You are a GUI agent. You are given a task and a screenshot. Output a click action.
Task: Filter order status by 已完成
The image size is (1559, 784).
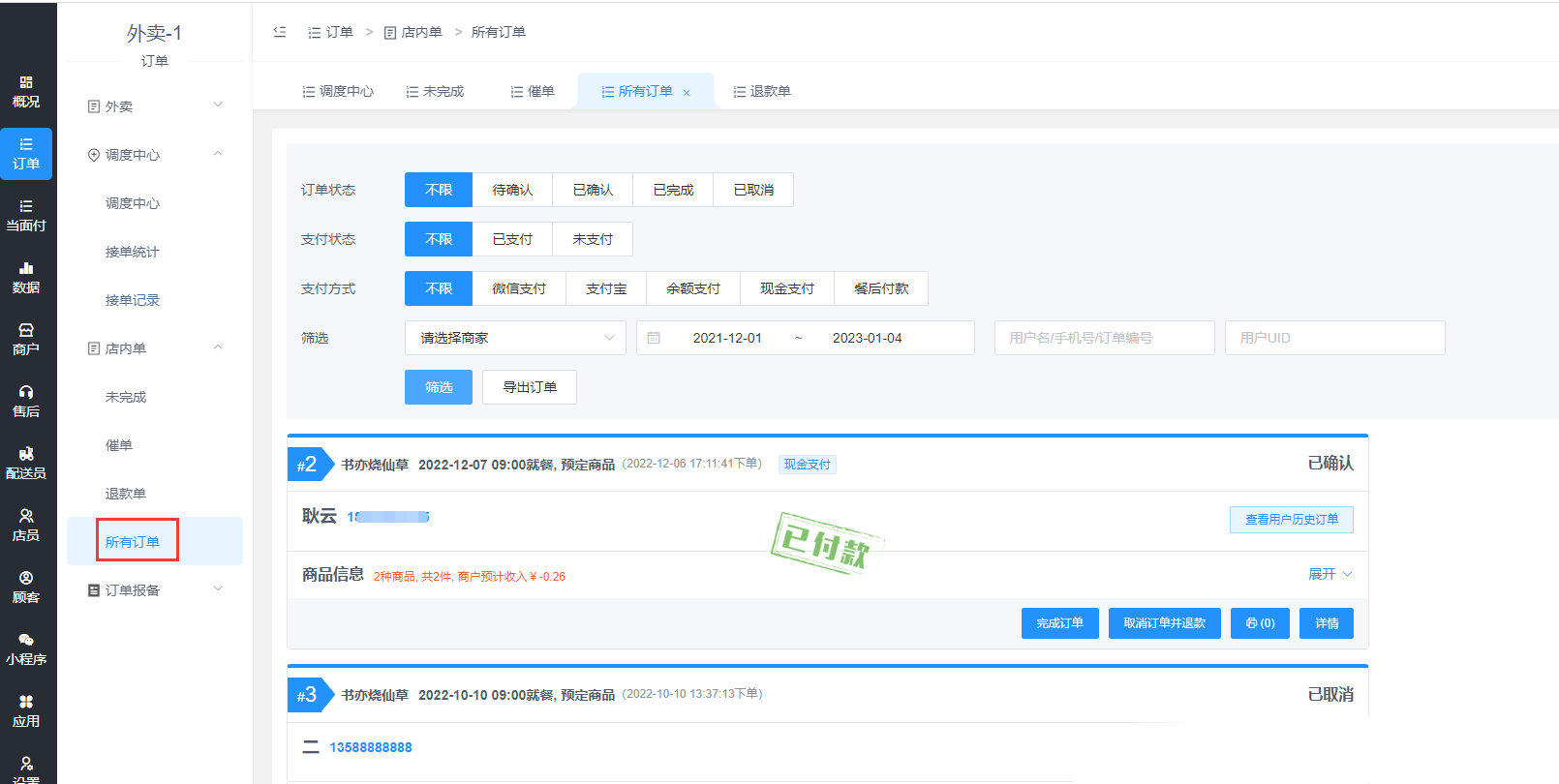[673, 190]
